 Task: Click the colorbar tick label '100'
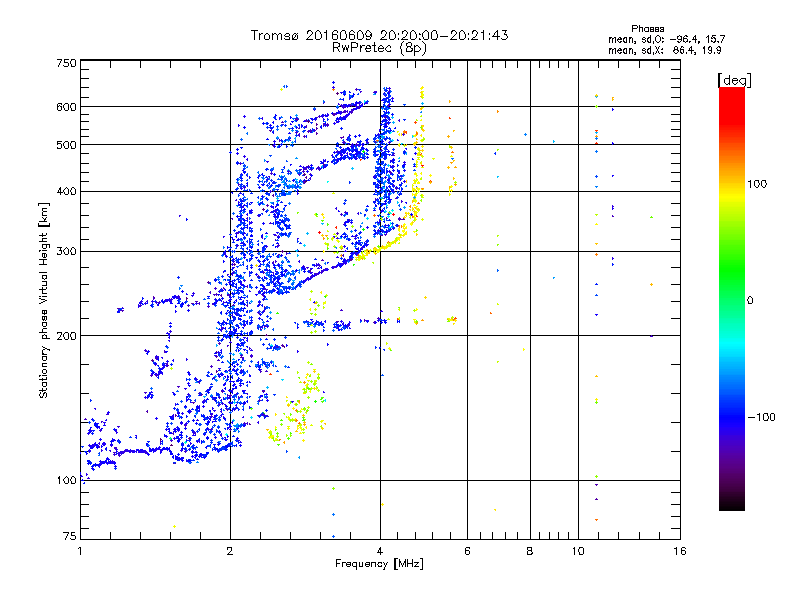pyautogui.click(x=757, y=184)
